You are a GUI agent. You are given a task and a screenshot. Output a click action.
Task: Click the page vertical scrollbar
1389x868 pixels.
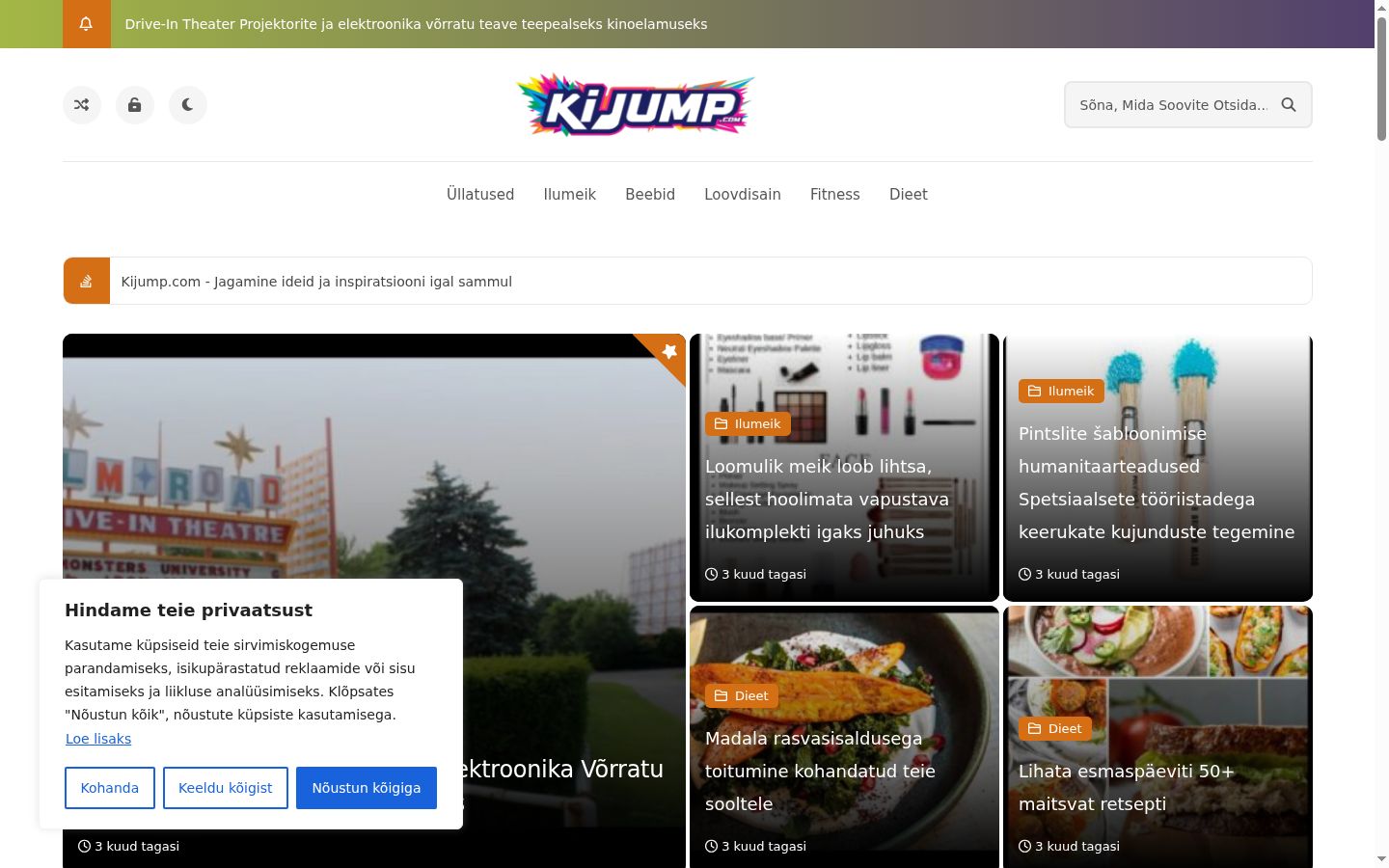point(1381,434)
